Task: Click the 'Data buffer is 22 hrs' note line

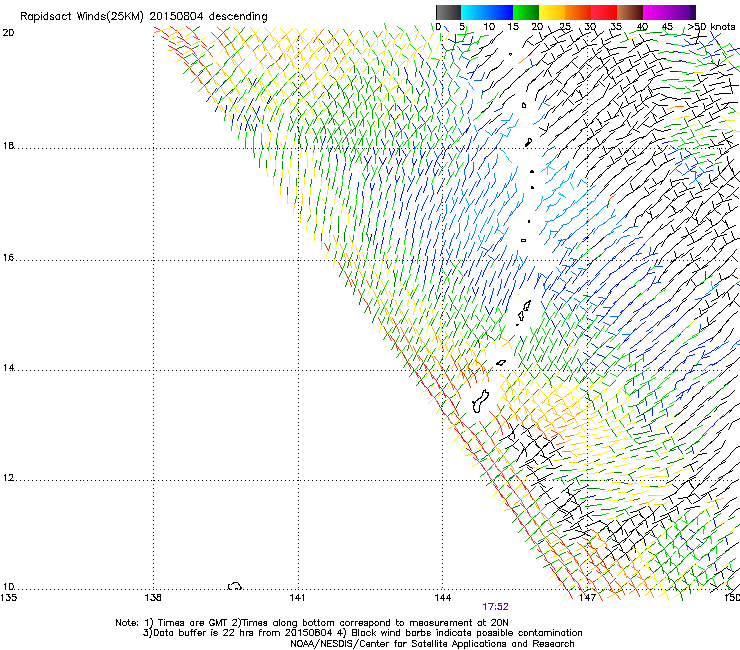Action: (362, 633)
